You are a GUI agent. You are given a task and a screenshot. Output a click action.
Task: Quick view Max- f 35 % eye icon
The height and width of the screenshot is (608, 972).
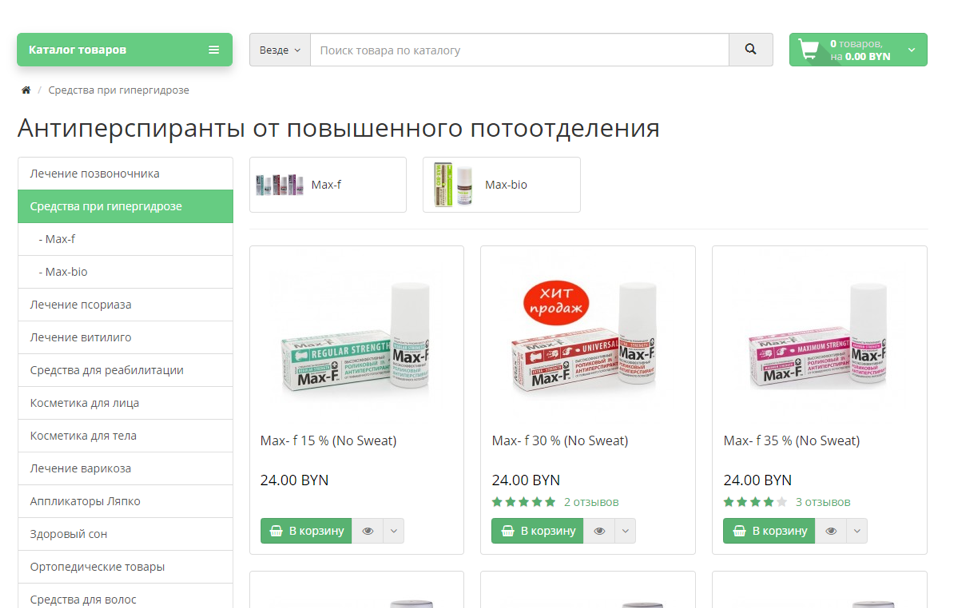point(831,531)
